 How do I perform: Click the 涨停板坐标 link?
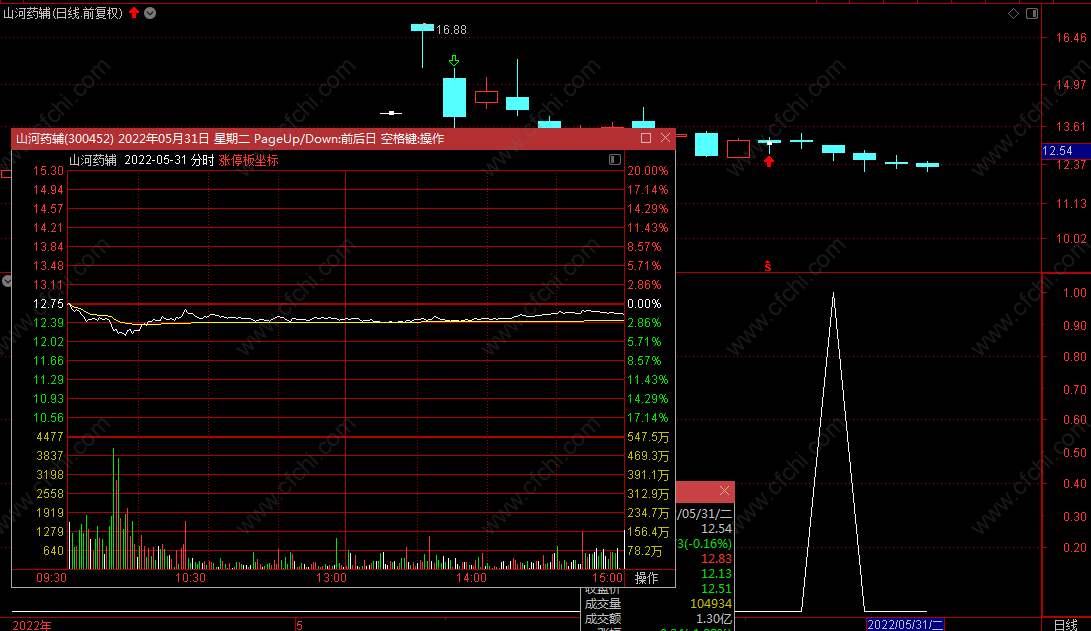click(248, 160)
